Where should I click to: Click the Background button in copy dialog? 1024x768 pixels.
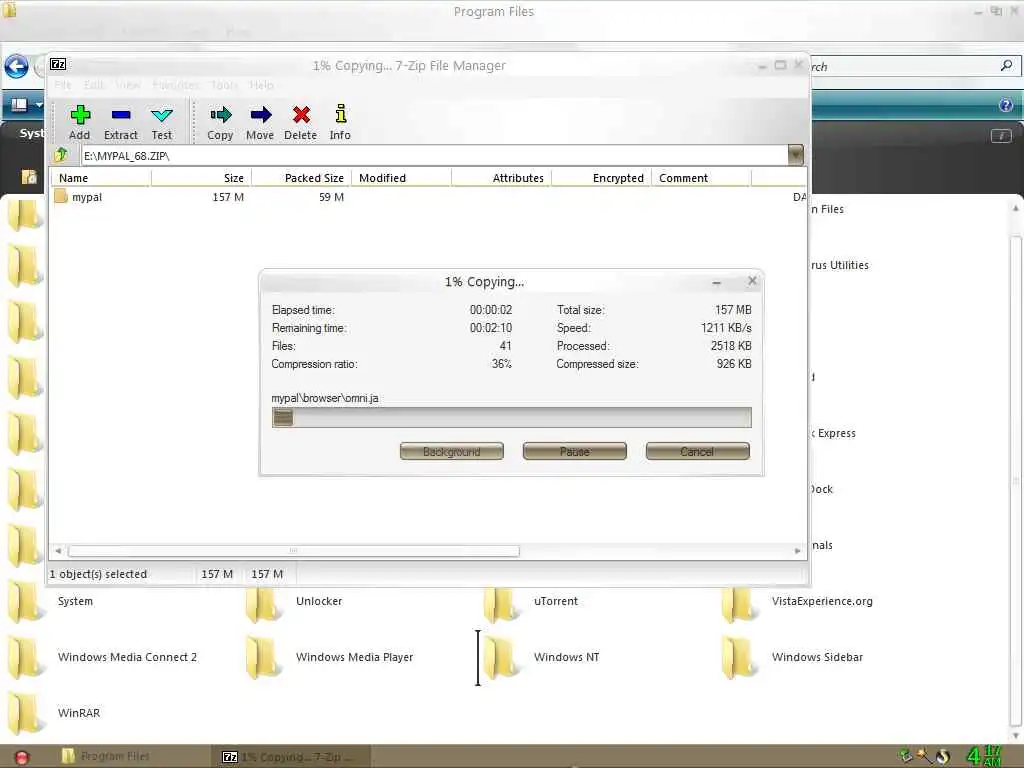(452, 451)
